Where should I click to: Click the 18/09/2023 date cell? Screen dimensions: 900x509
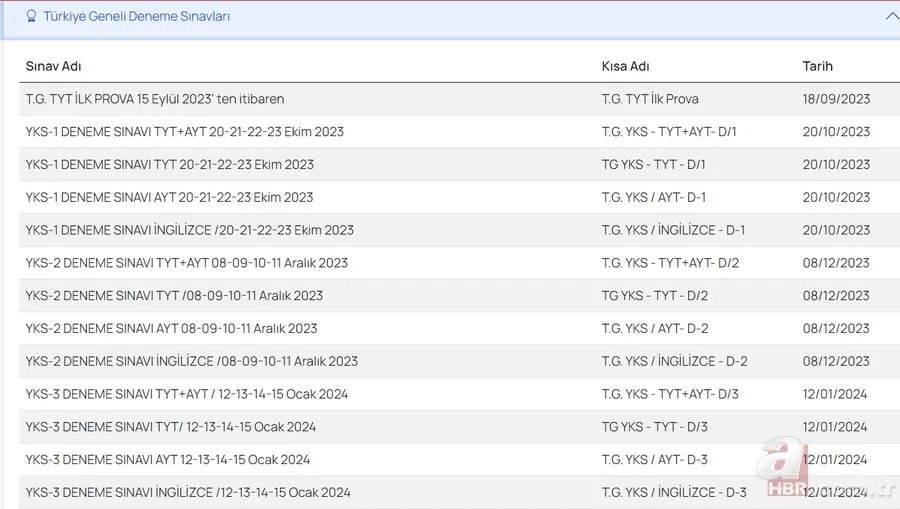click(836, 99)
